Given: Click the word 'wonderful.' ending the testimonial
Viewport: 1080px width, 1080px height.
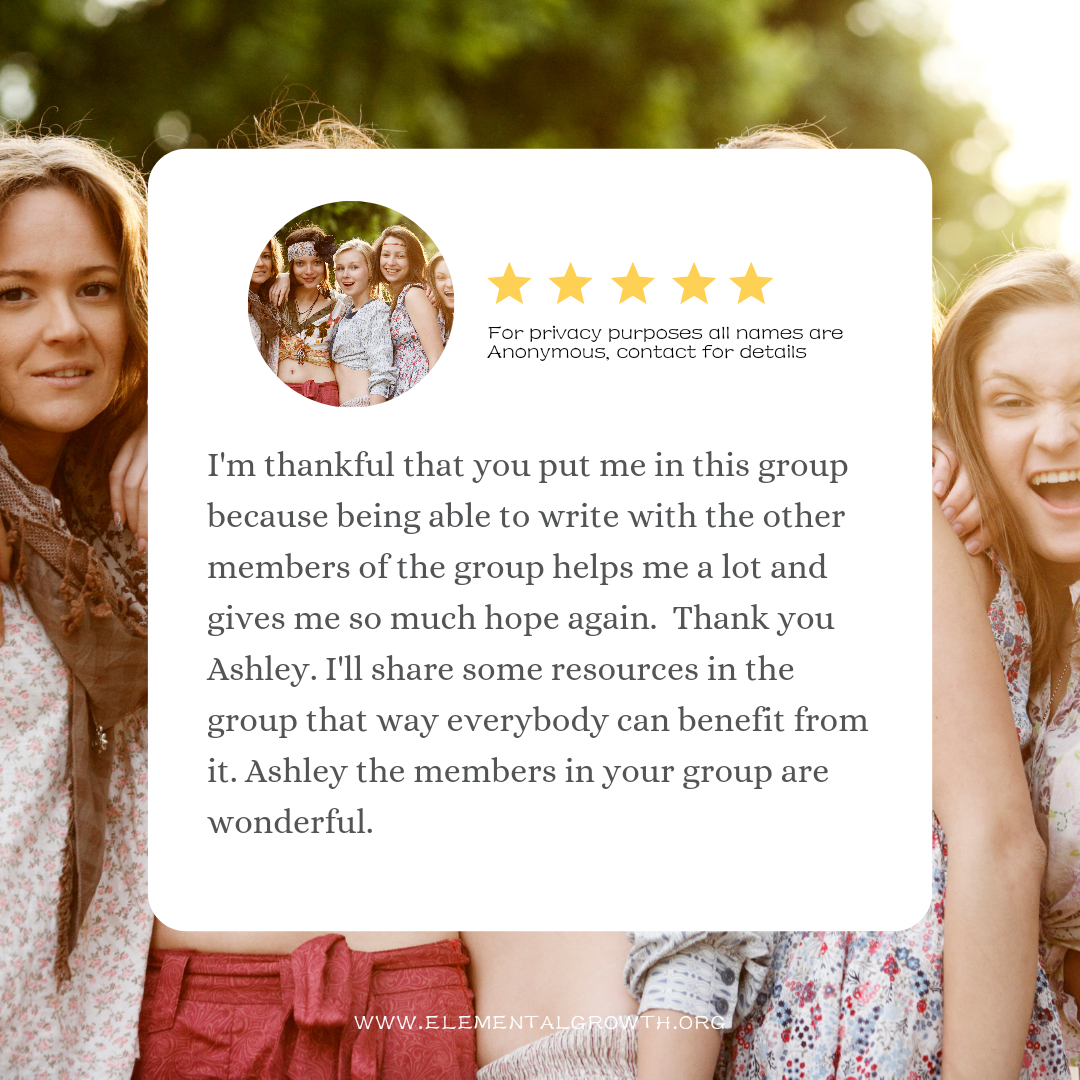Looking at the screenshot, I should (x=290, y=822).
